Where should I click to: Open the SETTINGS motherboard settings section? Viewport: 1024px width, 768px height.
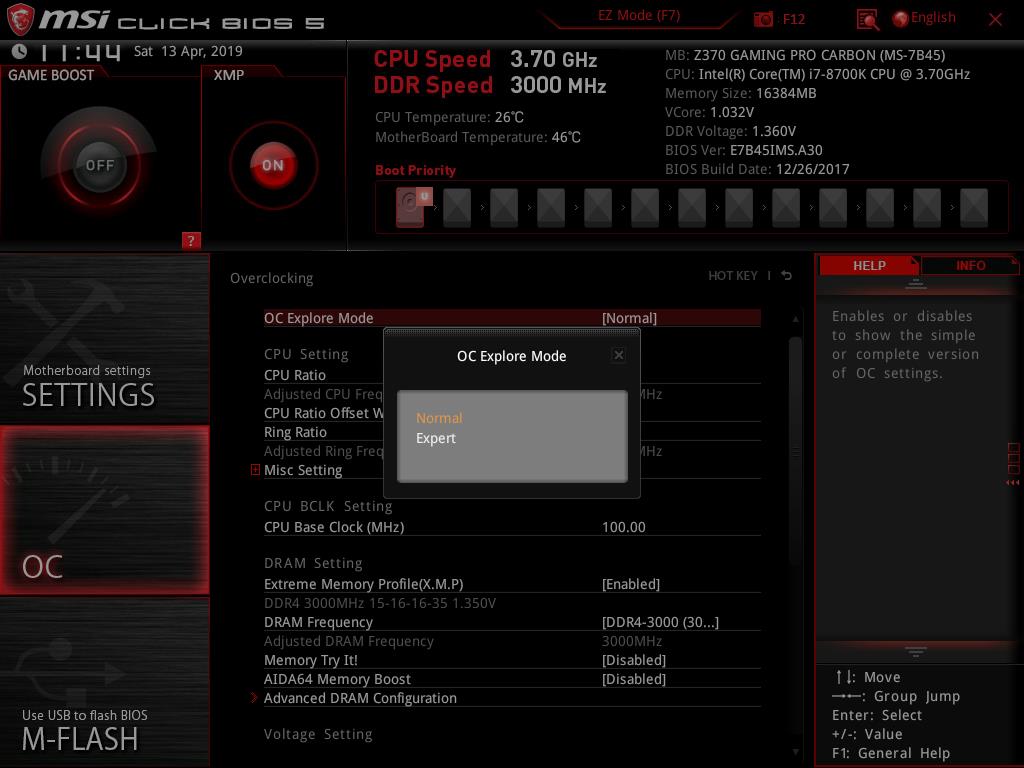[104, 339]
